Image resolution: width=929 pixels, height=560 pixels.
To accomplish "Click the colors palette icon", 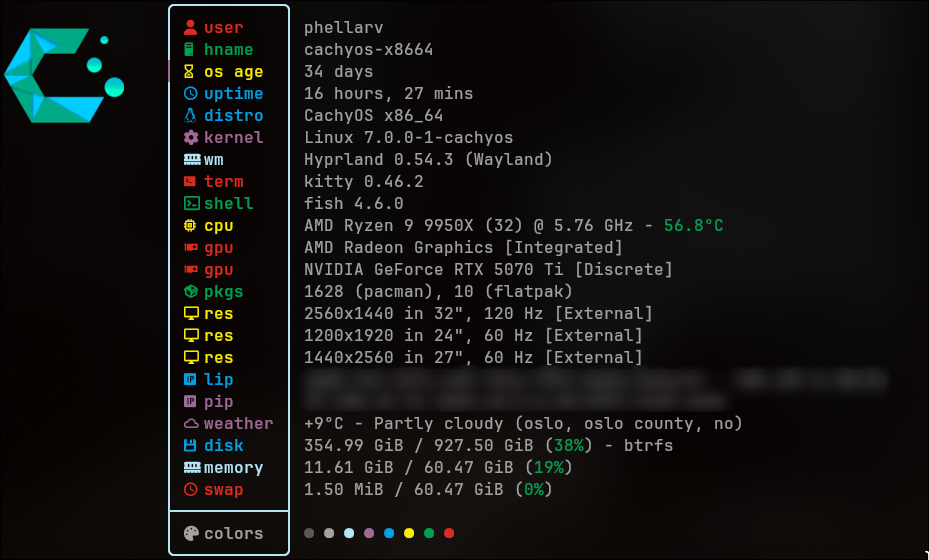I will (191, 533).
